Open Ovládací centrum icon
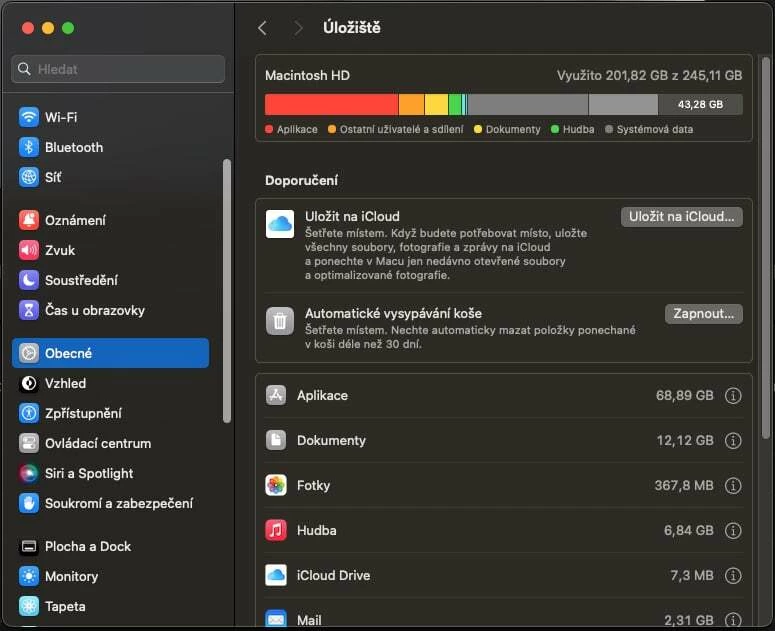This screenshot has height=631, width=775. point(29,443)
